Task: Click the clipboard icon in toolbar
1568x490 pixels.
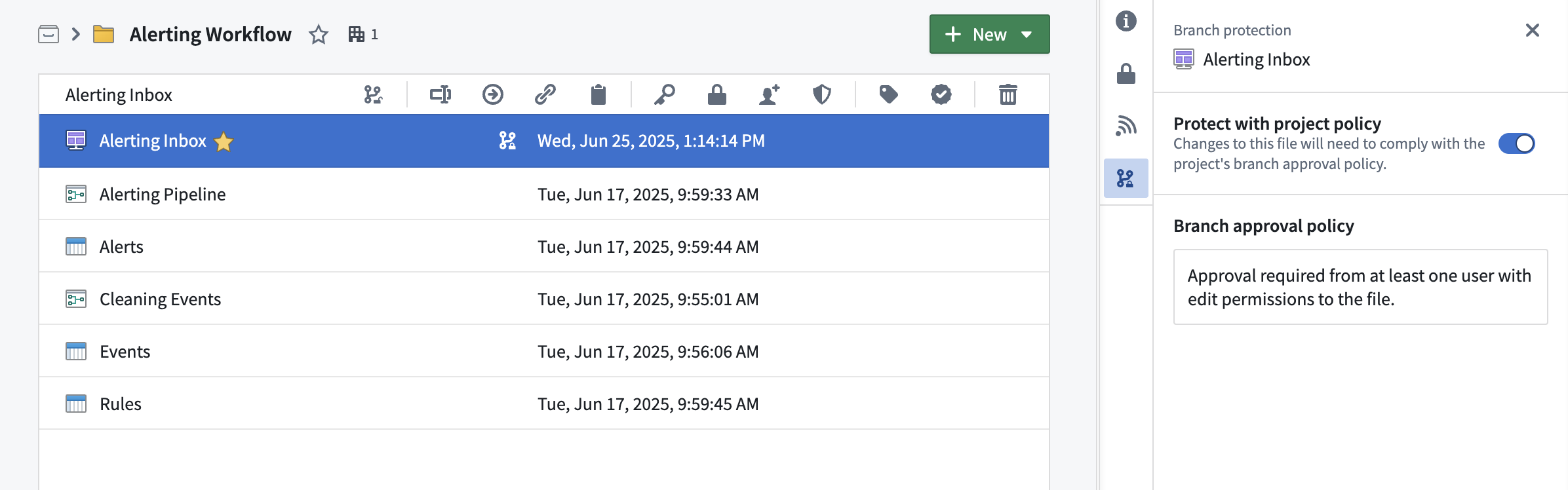Action: (x=598, y=95)
